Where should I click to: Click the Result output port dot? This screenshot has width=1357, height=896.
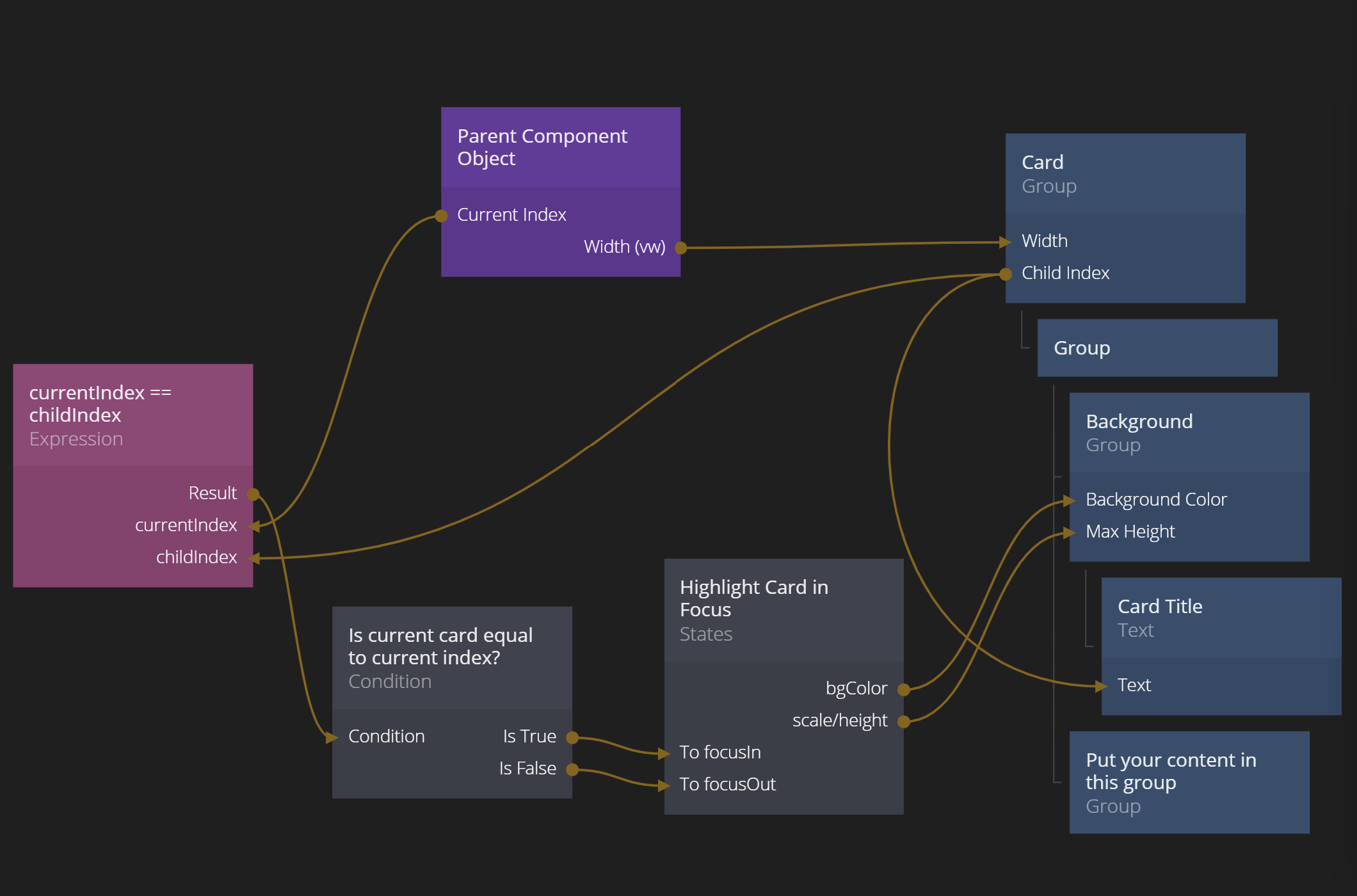[253, 494]
